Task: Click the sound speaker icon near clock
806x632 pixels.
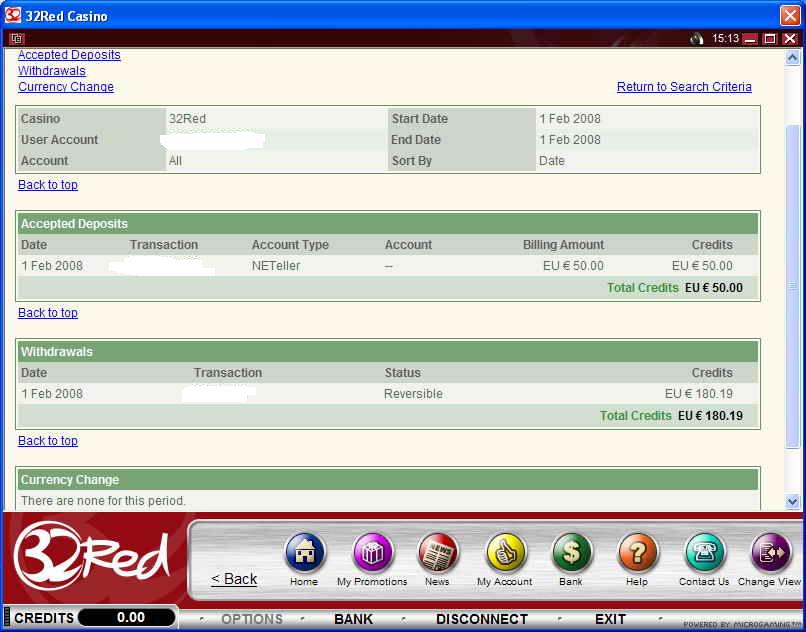Action: coord(697,39)
